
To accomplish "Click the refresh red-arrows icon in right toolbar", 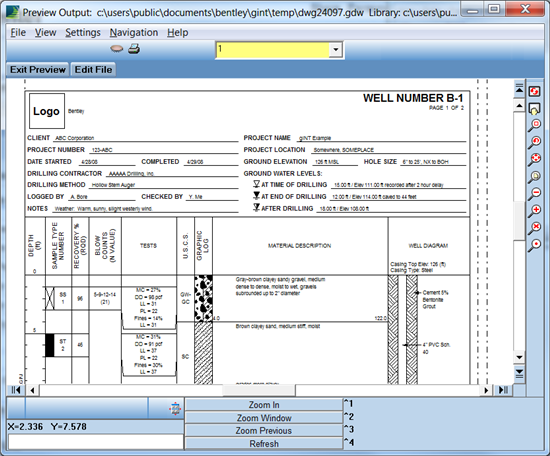I will pos(534,92).
